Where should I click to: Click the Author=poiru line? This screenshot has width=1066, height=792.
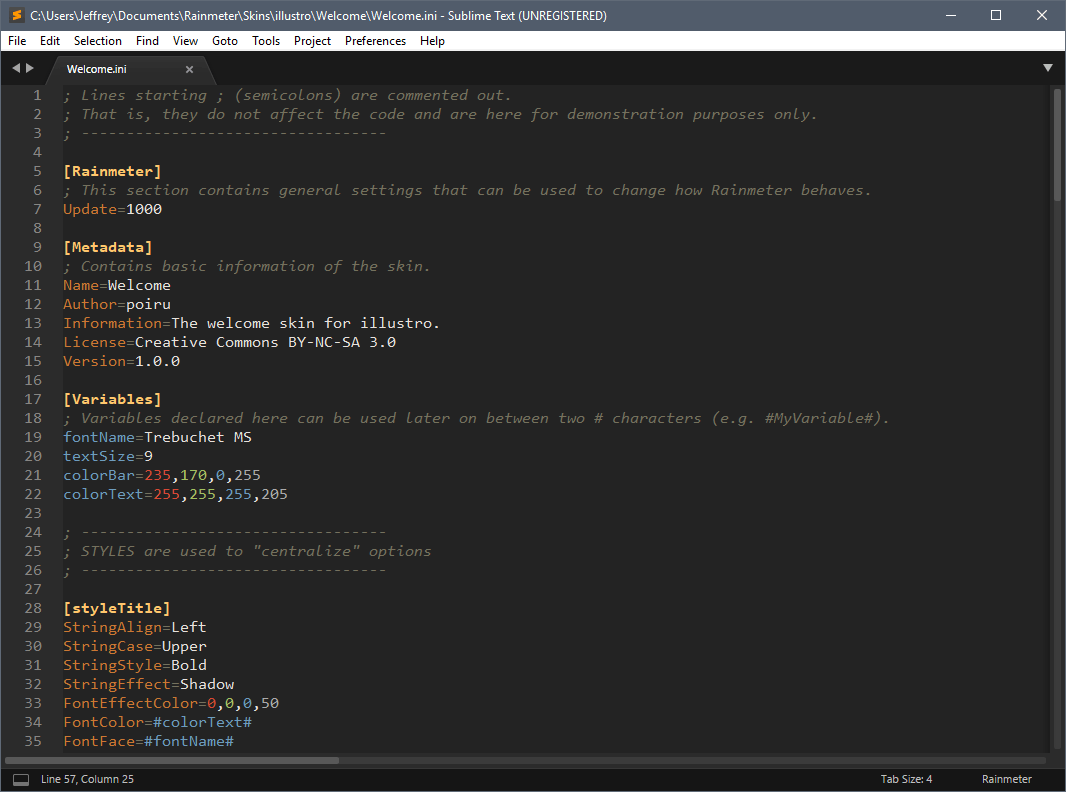[117, 305]
